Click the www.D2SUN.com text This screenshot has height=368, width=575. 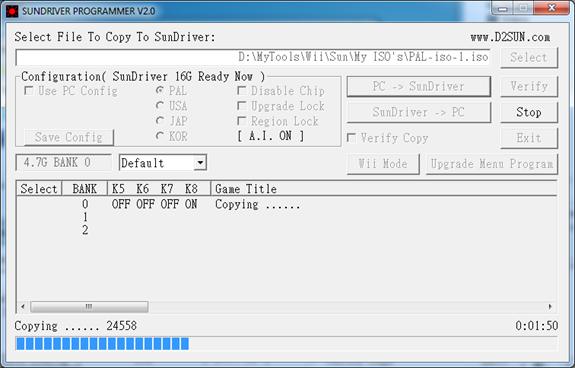510,37
